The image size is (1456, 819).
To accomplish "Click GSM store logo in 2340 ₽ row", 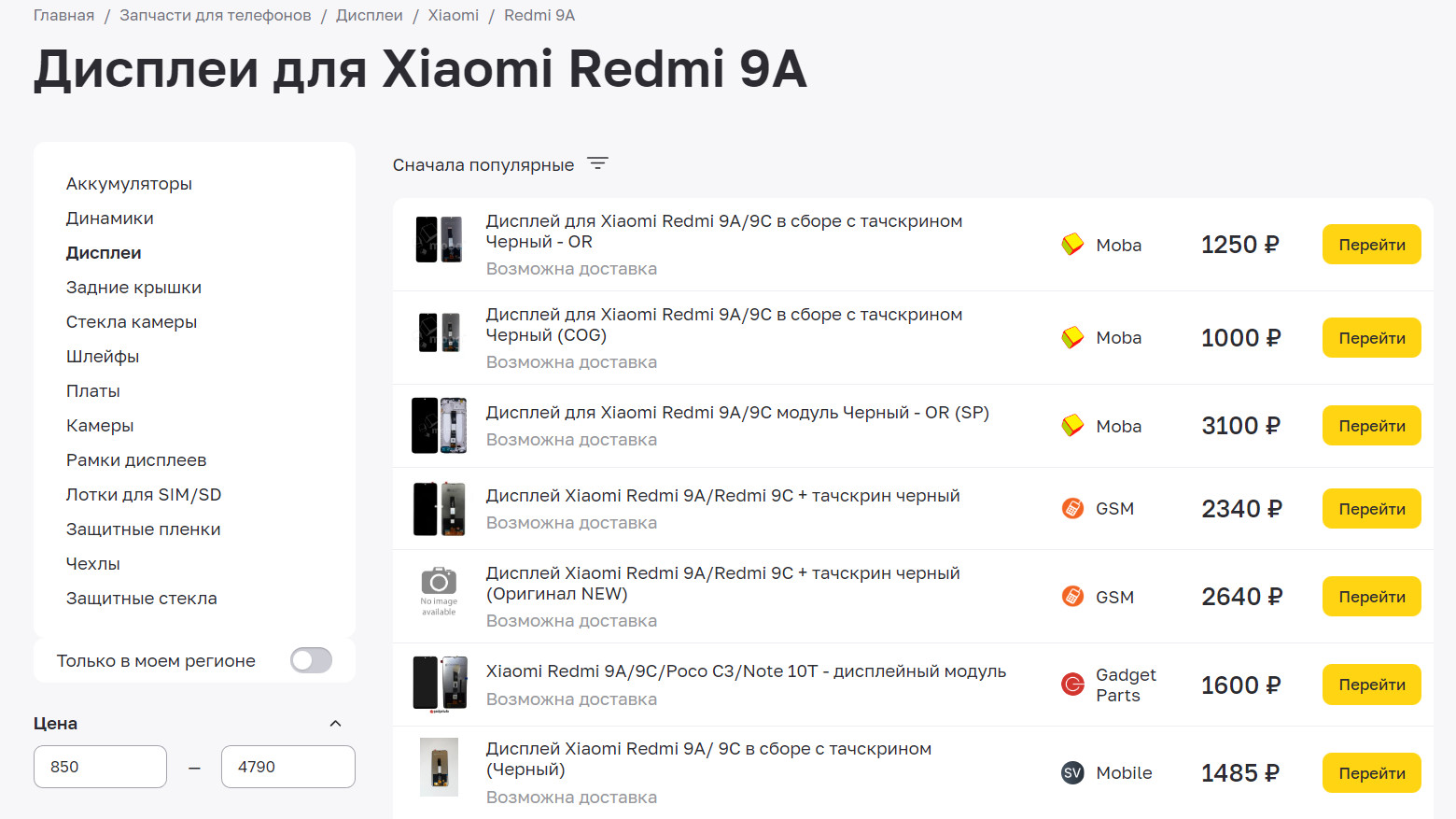I will click(x=1072, y=508).
